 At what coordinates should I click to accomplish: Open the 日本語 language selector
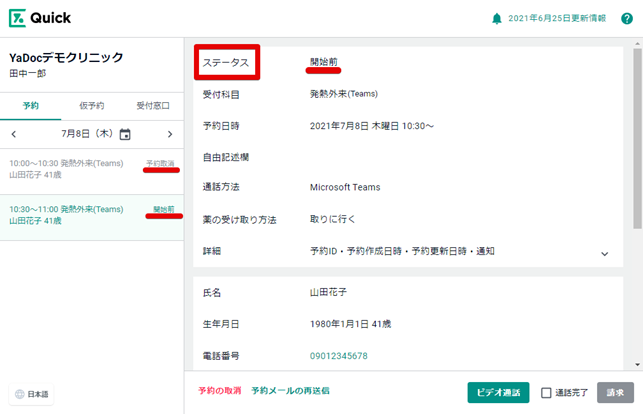point(32,394)
